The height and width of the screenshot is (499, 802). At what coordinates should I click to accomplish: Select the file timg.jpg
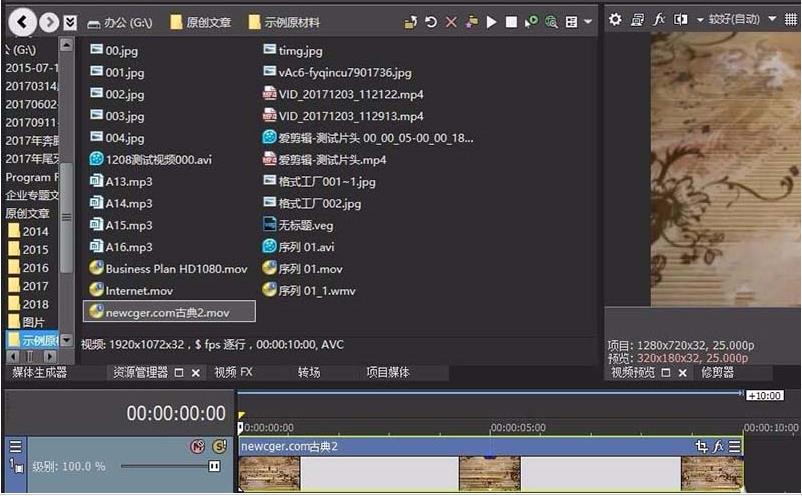[x=293, y=50]
